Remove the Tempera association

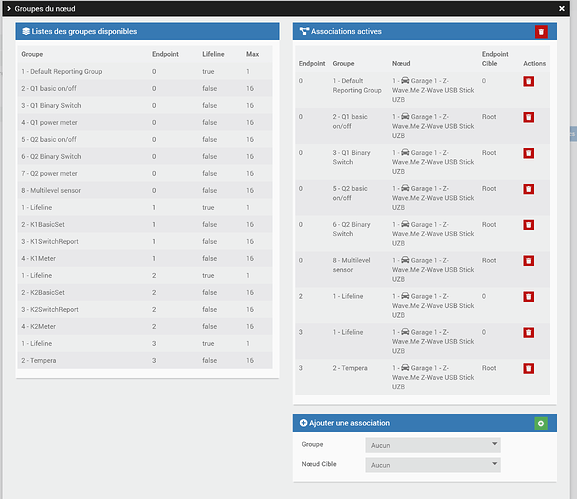click(528, 368)
